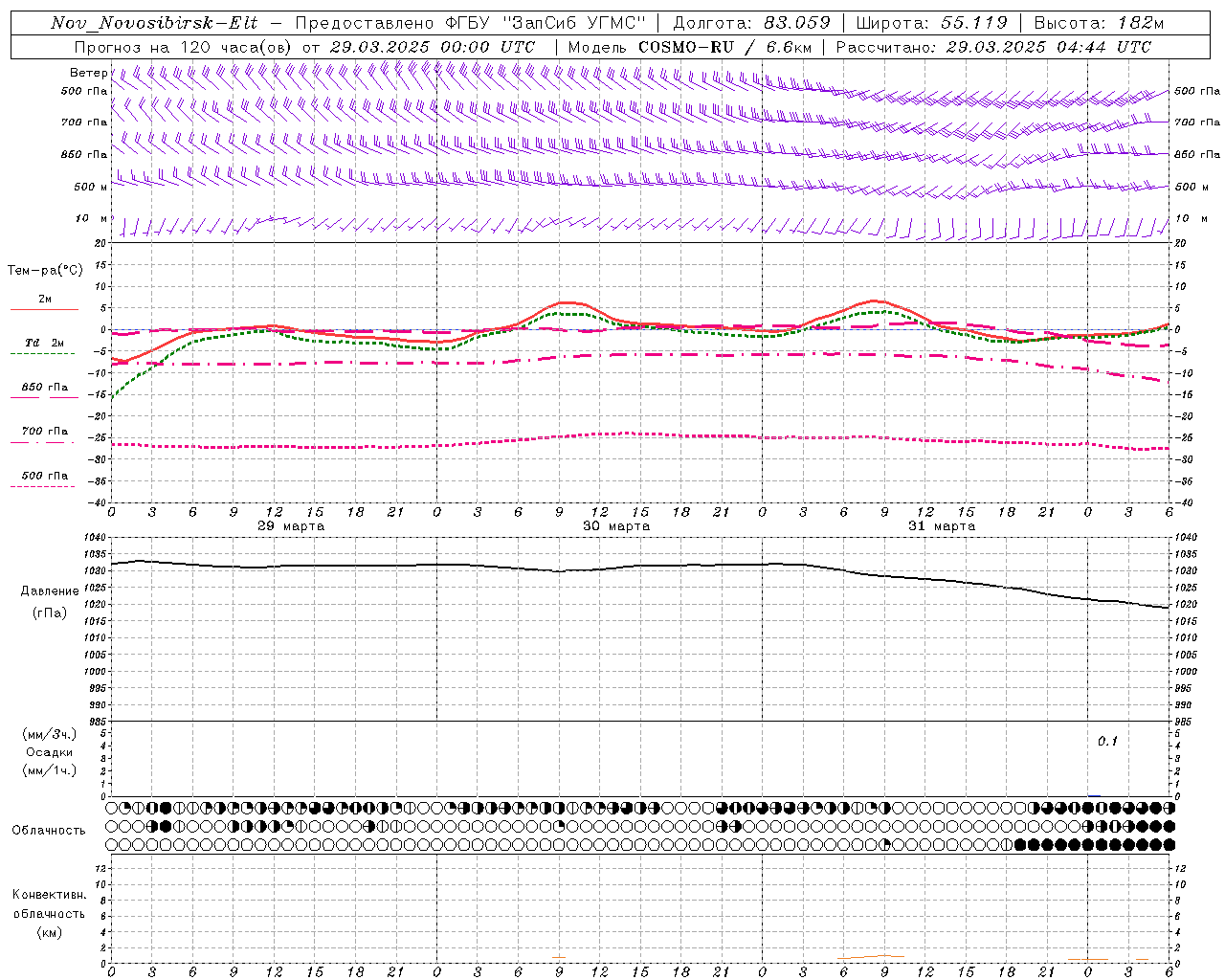Click the dotted pink 500 гПа temperature legend line
This screenshot has width=1225, height=980.
pos(42,486)
